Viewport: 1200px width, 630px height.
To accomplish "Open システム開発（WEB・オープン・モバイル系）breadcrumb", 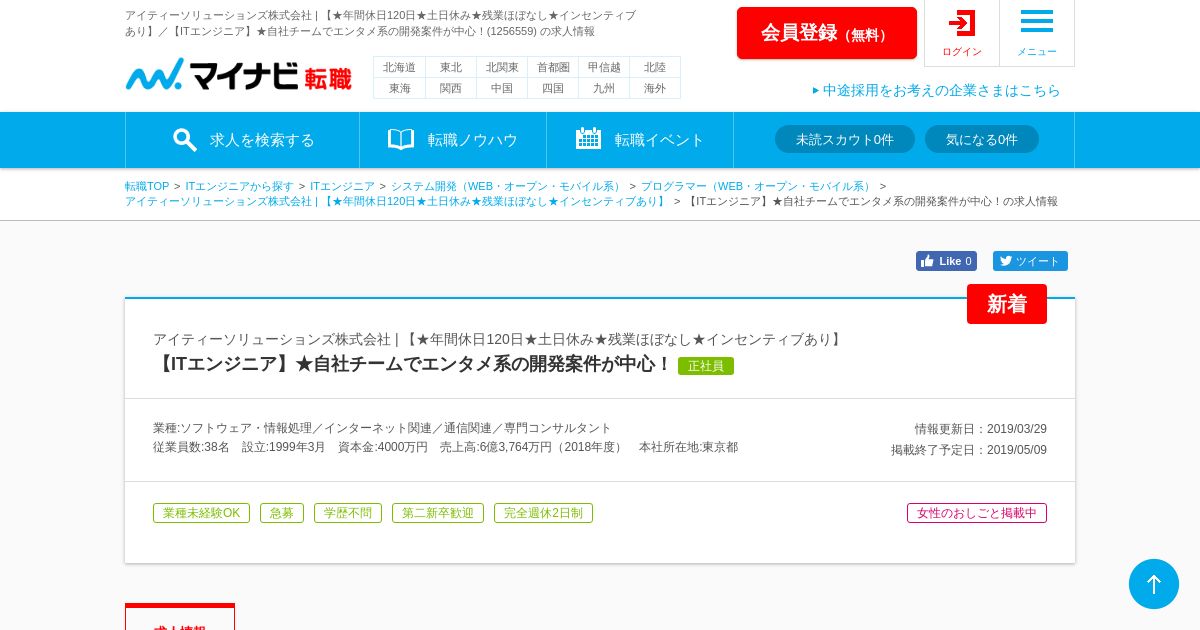I will [x=508, y=186].
